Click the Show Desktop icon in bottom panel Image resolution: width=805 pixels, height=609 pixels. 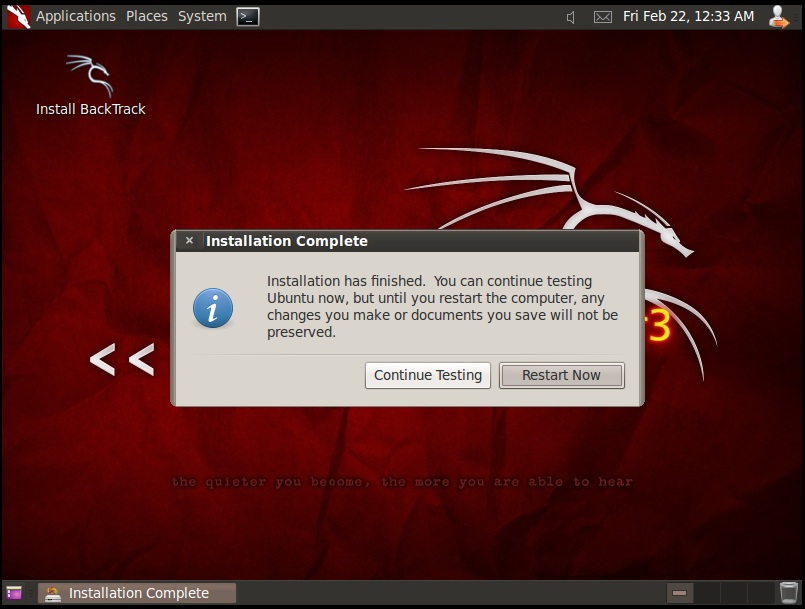click(14, 593)
